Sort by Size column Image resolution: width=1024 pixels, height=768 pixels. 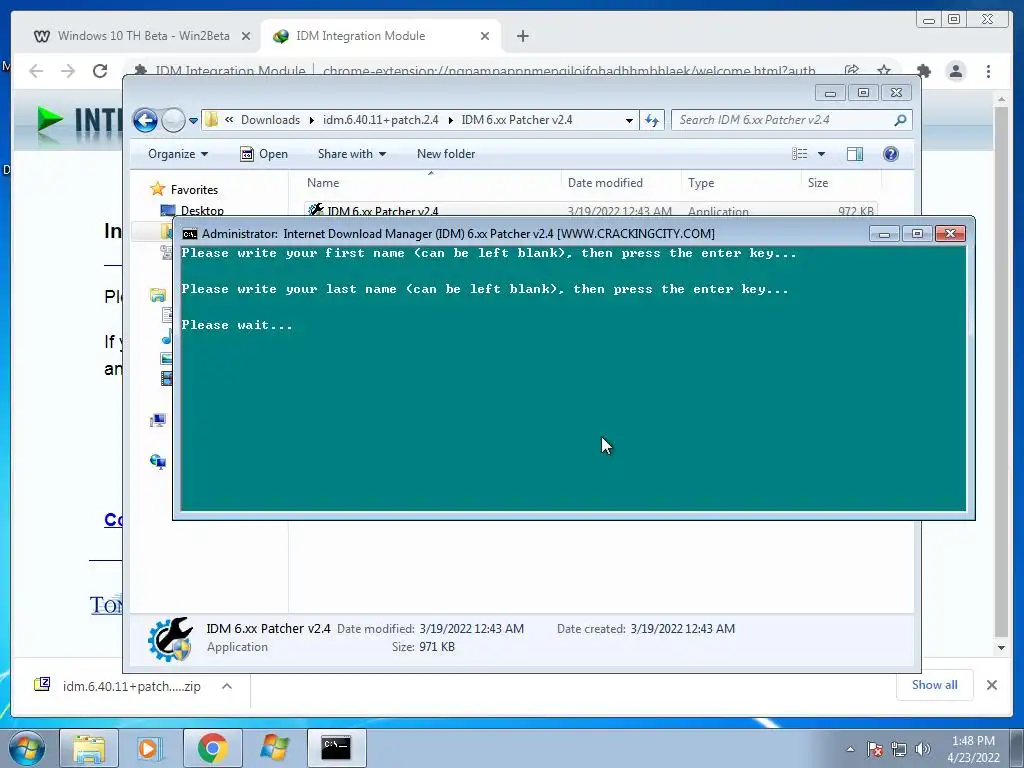click(841, 183)
